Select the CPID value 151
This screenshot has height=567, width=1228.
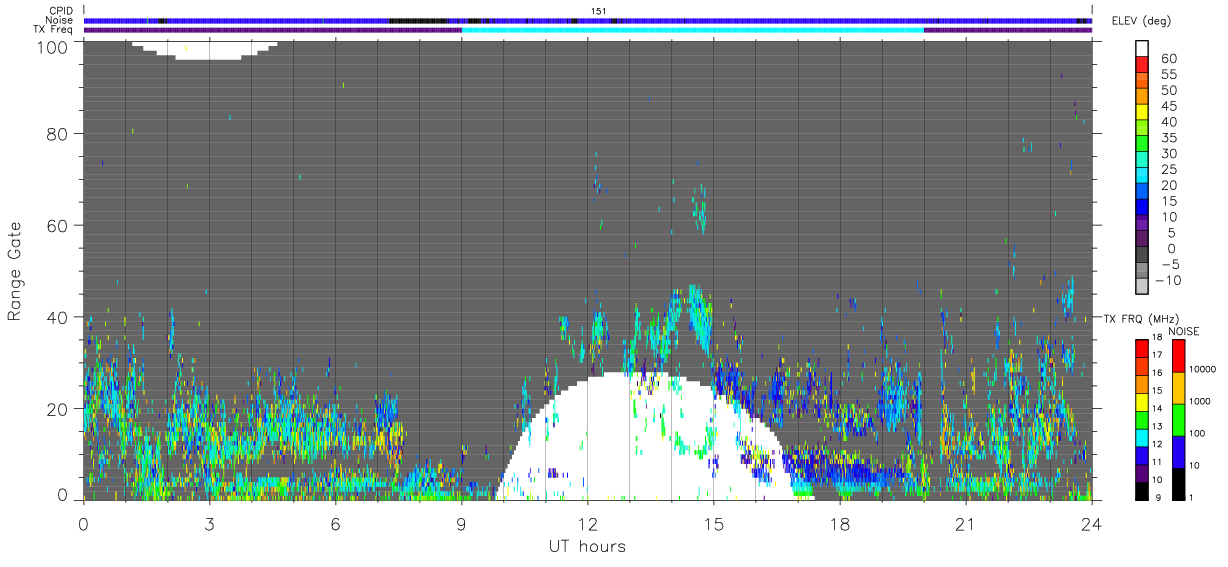599,11
